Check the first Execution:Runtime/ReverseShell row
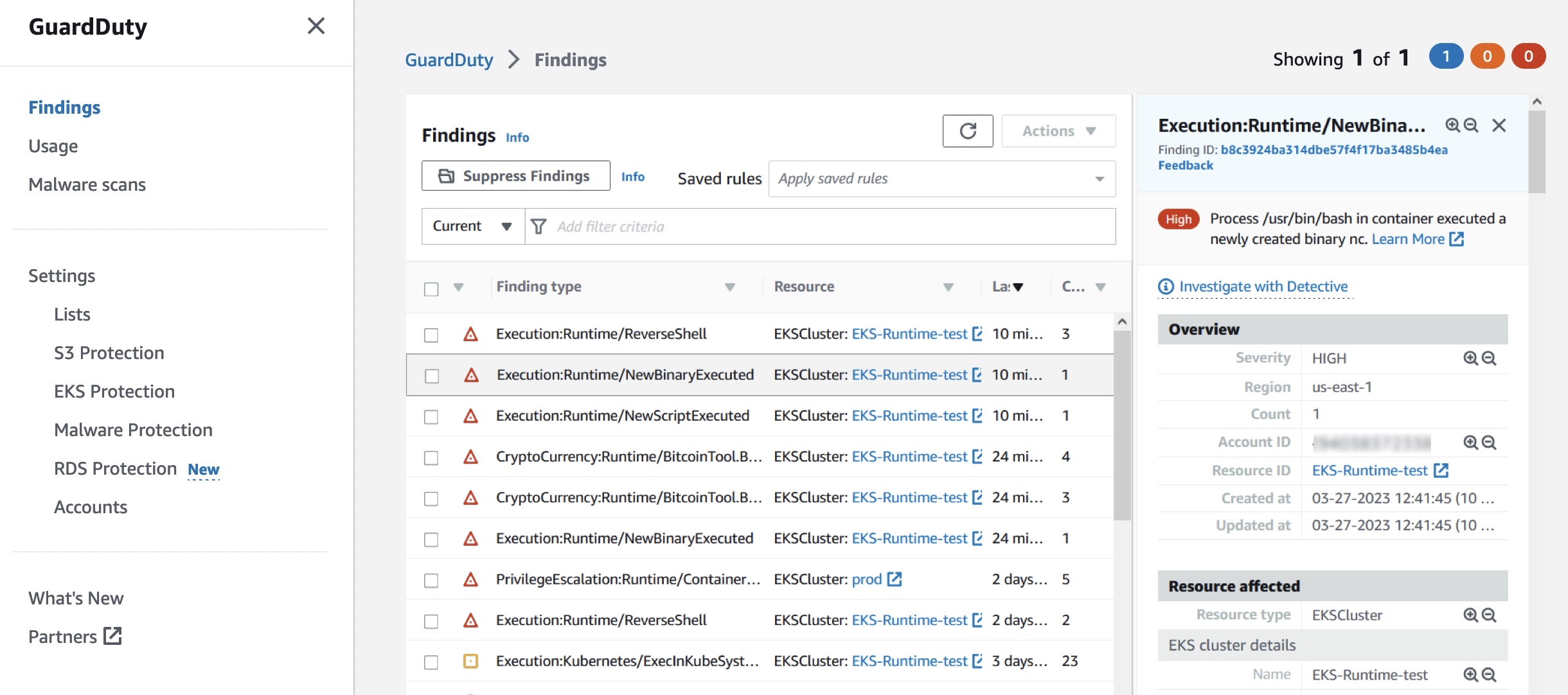Screen dimensions: 1568x695 [x=431, y=335]
